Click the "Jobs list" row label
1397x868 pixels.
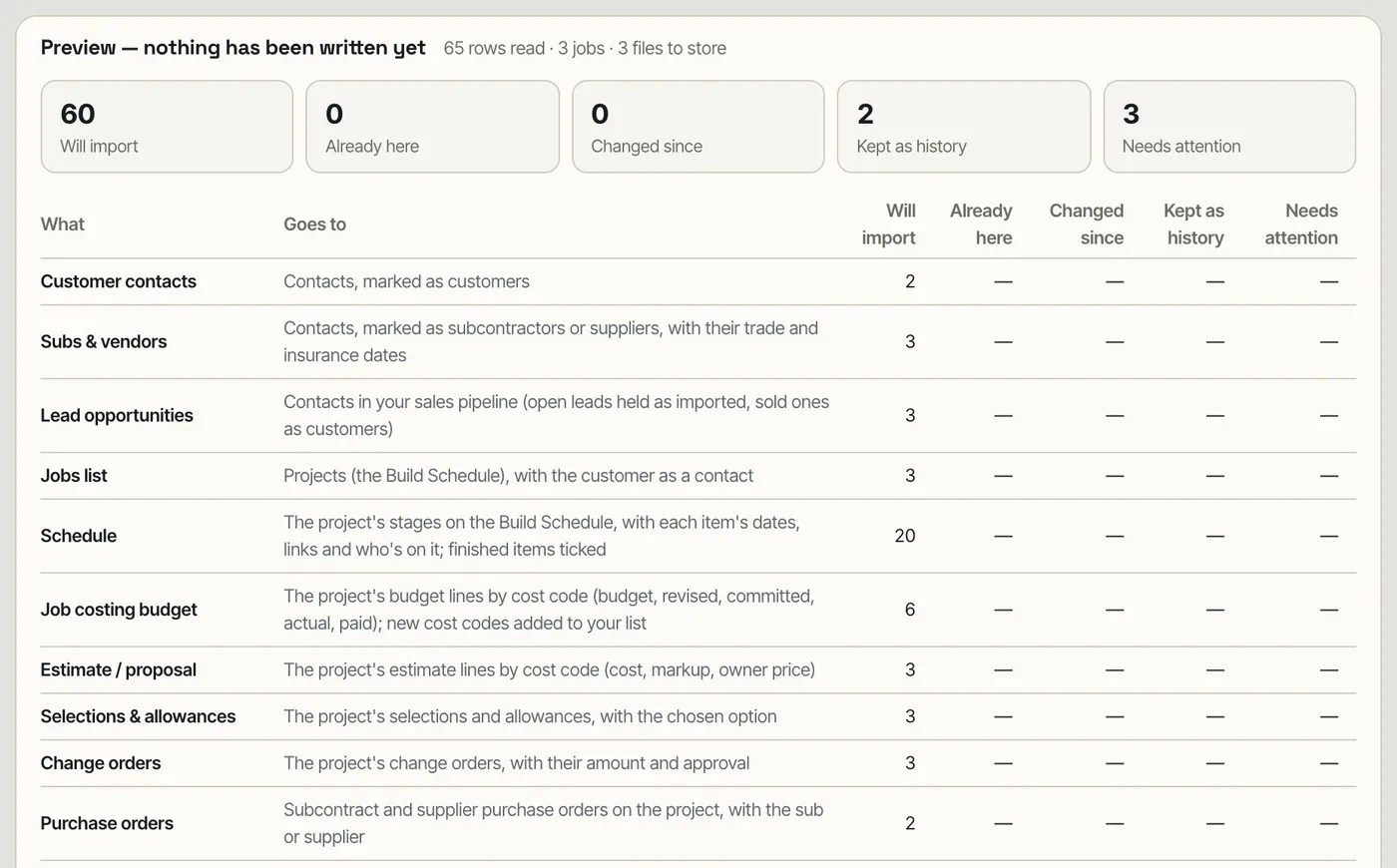click(74, 476)
